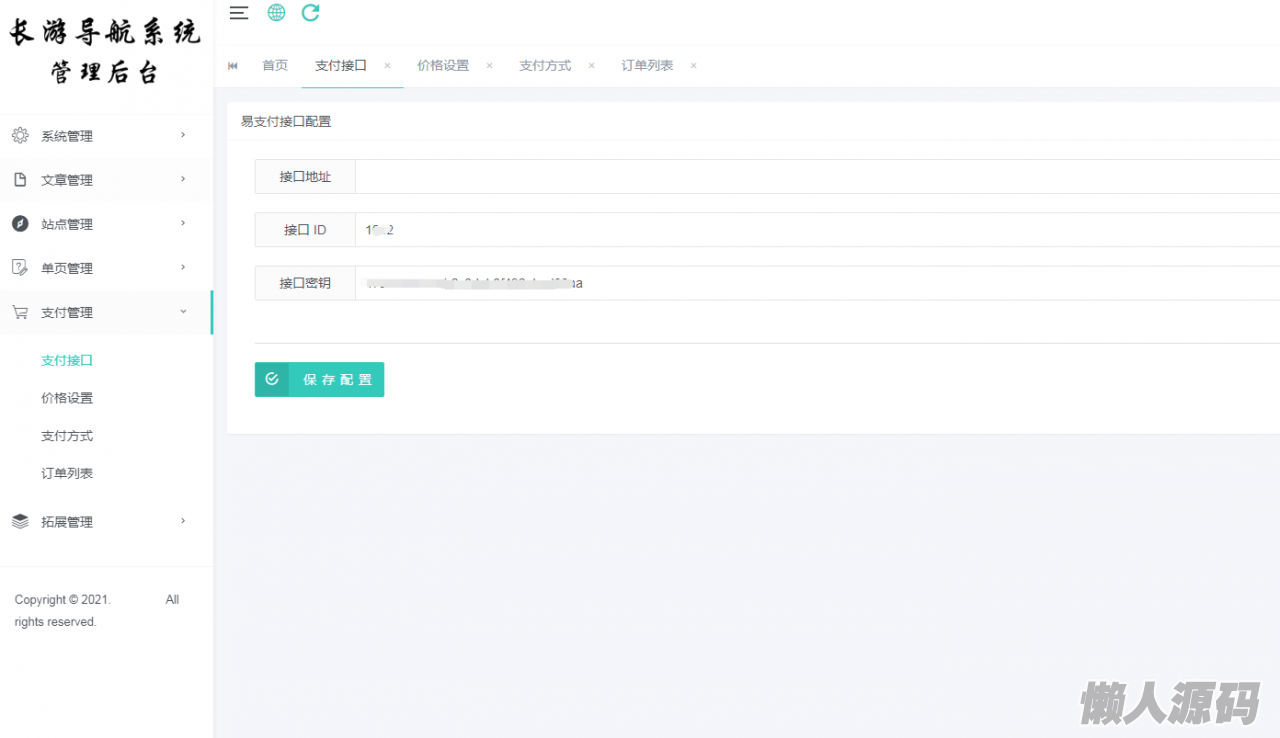Close the 支付方式 tab
Screen dimensions: 1280x738
pos(591,66)
